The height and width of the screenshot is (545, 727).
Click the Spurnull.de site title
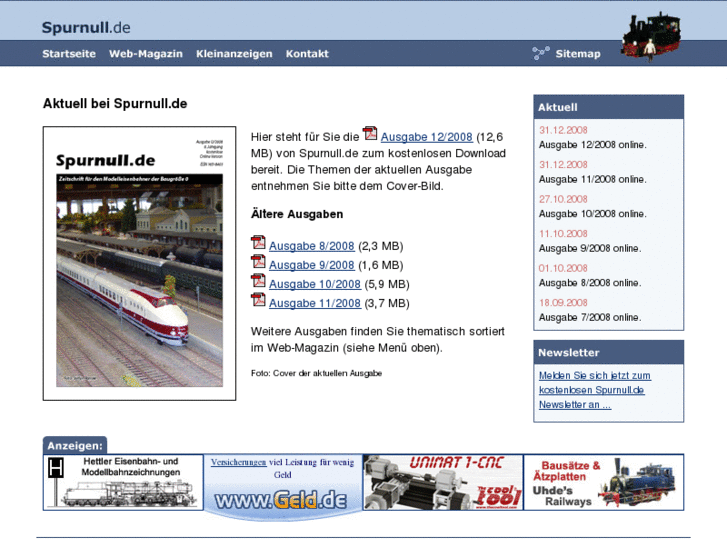tap(86, 27)
